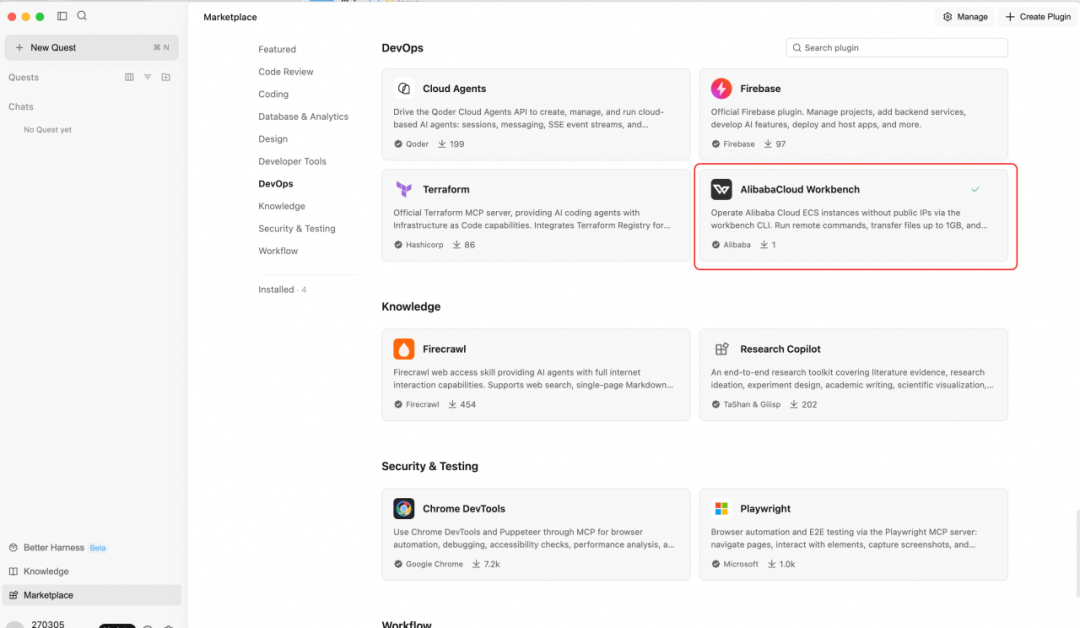Click the Cloud Agents plugin icon
1080x628 pixels.
pos(404,88)
